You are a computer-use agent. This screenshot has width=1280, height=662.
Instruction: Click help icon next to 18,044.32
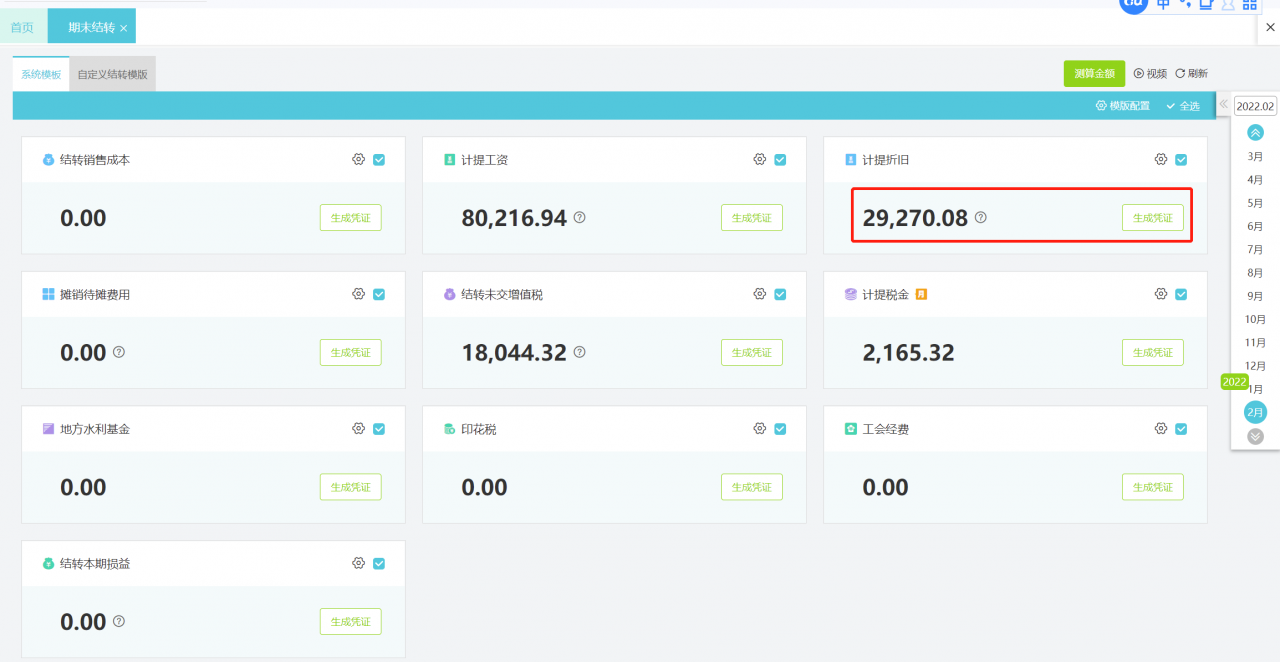point(580,353)
